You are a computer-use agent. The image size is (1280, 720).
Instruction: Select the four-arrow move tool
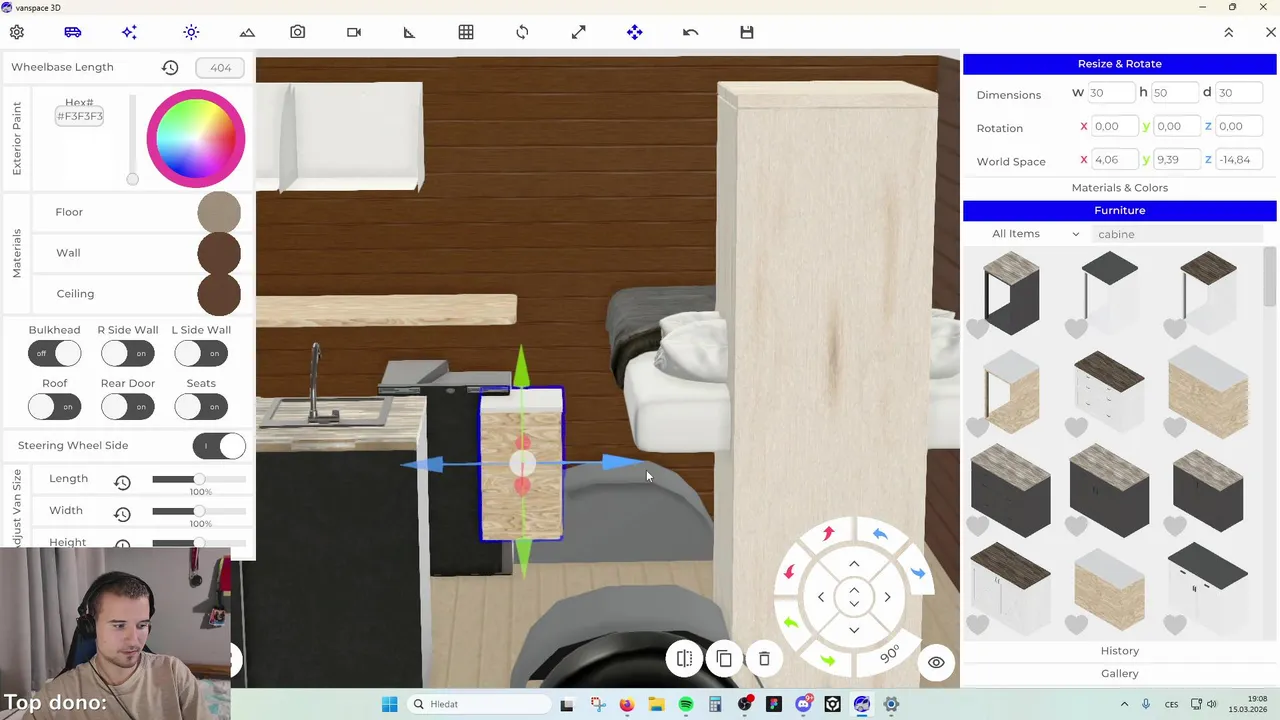point(635,32)
